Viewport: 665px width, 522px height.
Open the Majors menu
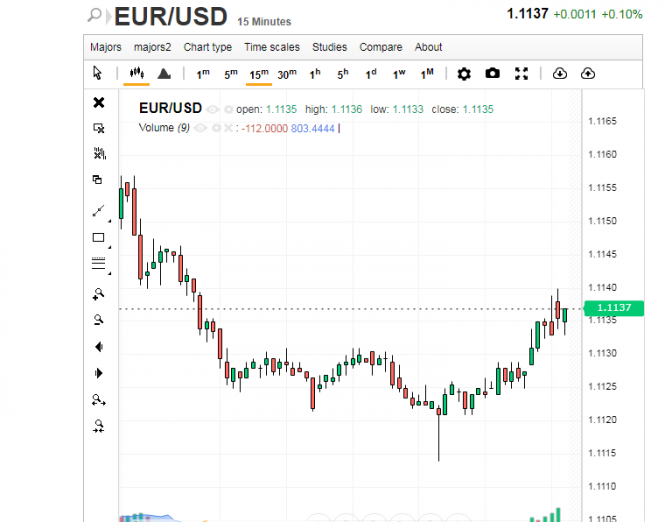[x=106, y=47]
